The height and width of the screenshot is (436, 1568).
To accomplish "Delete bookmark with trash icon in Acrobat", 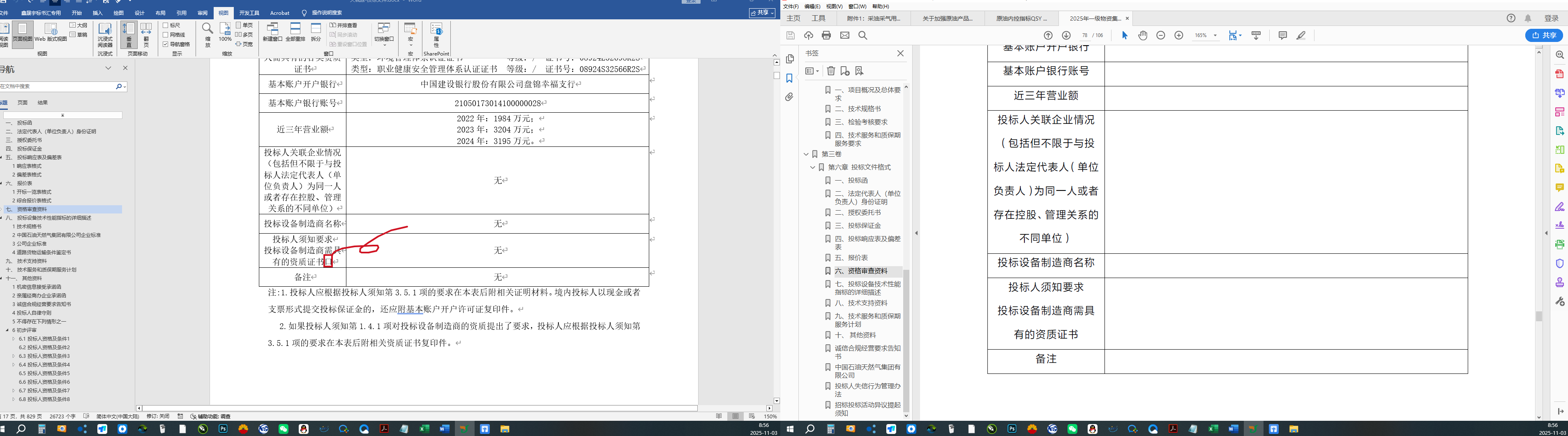I will click(831, 71).
